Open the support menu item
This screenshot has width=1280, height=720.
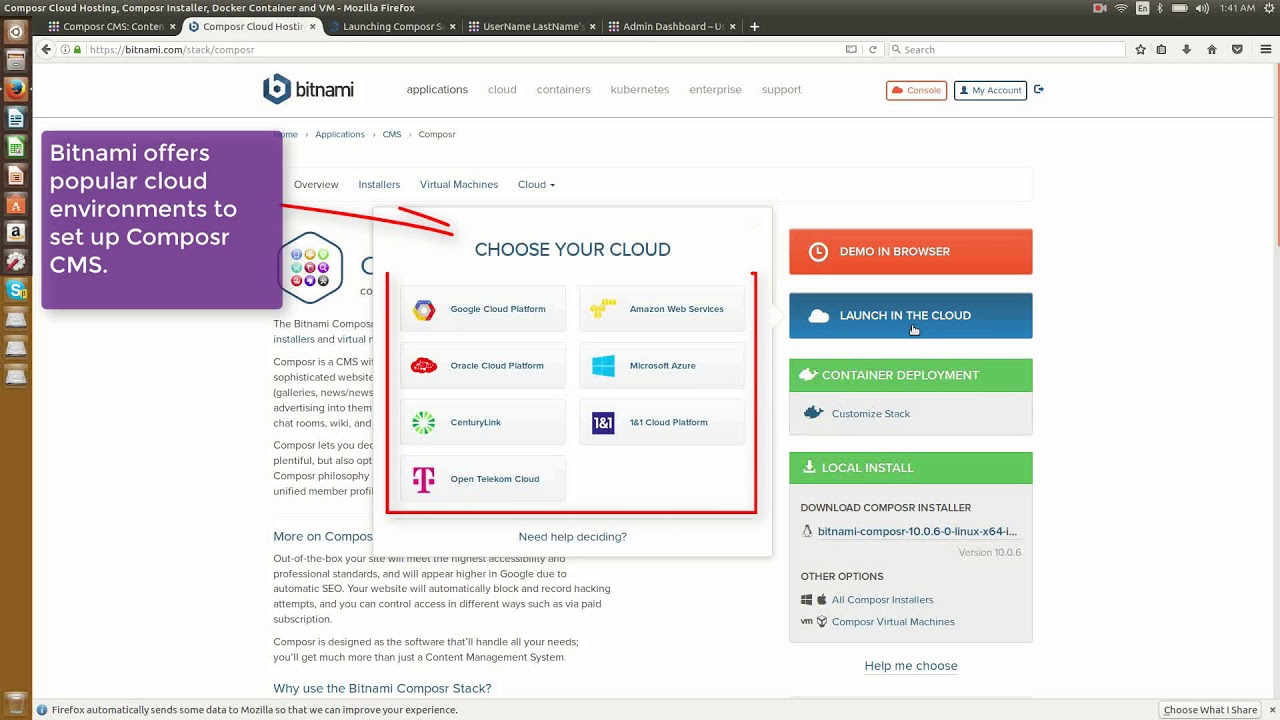click(x=781, y=90)
